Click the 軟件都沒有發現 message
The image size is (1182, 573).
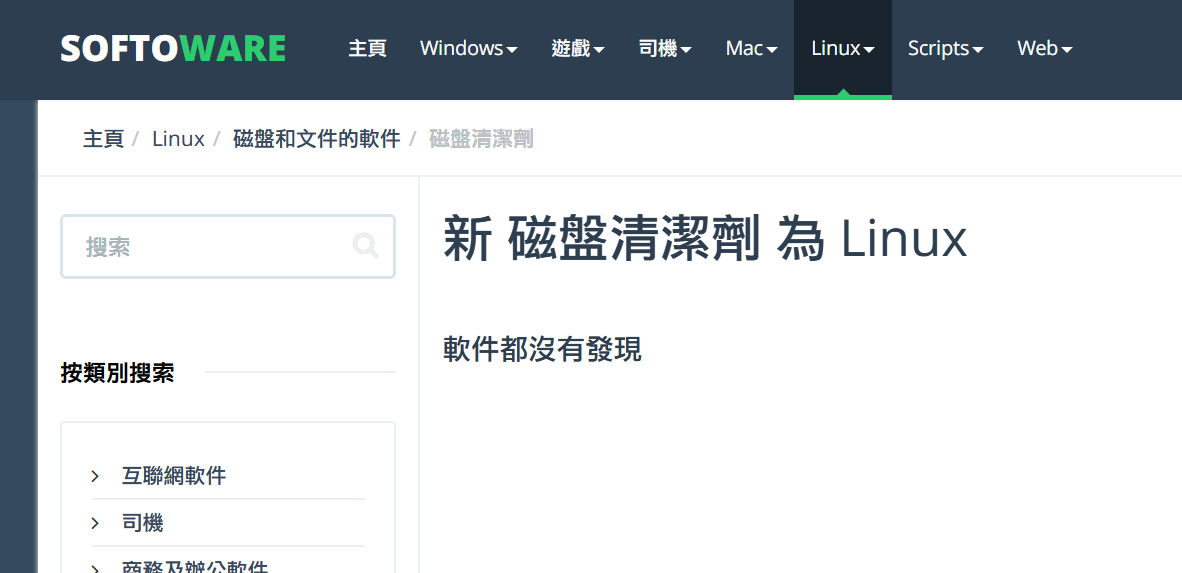(x=542, y=350)
